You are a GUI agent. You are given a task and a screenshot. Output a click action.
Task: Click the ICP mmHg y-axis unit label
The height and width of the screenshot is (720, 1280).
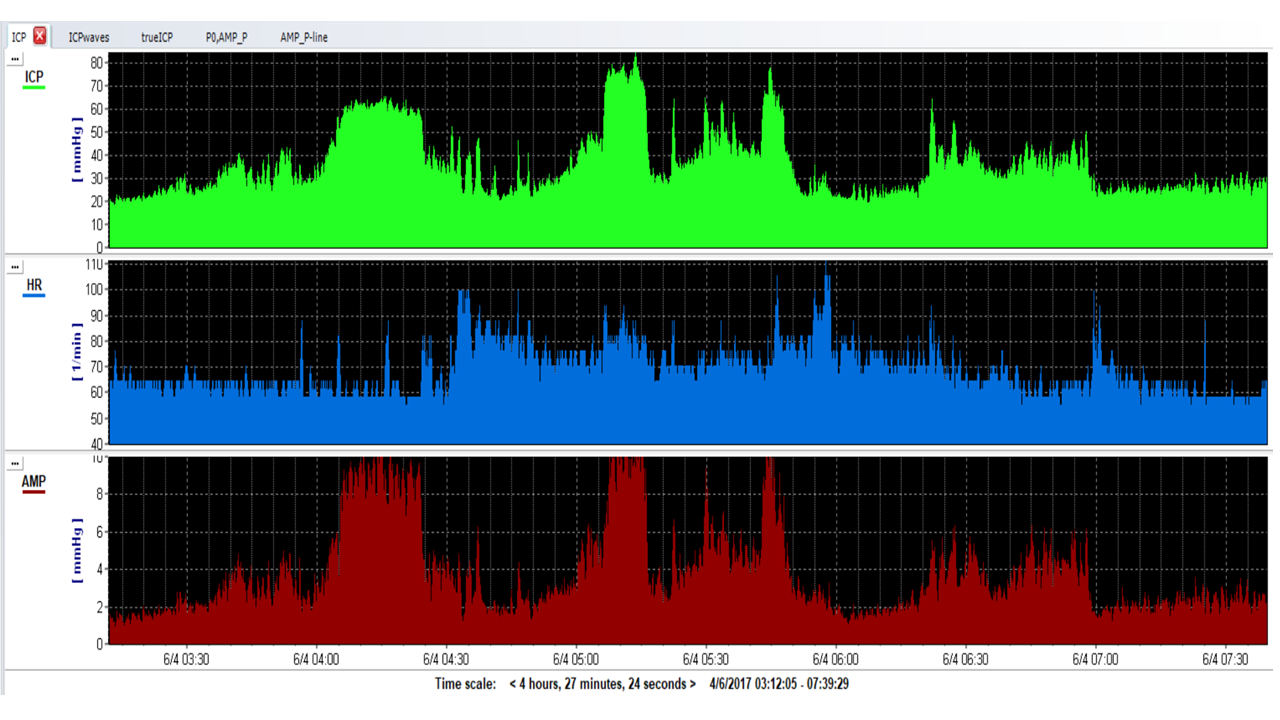pyautogui.click(x=77, y=150)
